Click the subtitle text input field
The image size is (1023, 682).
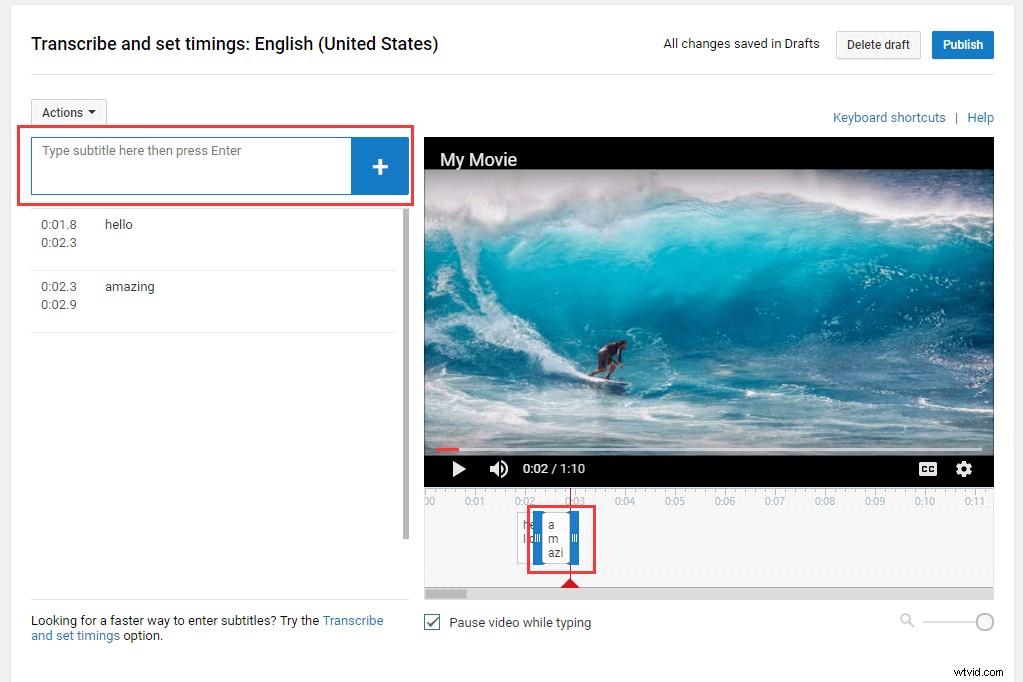coord(190,166)
